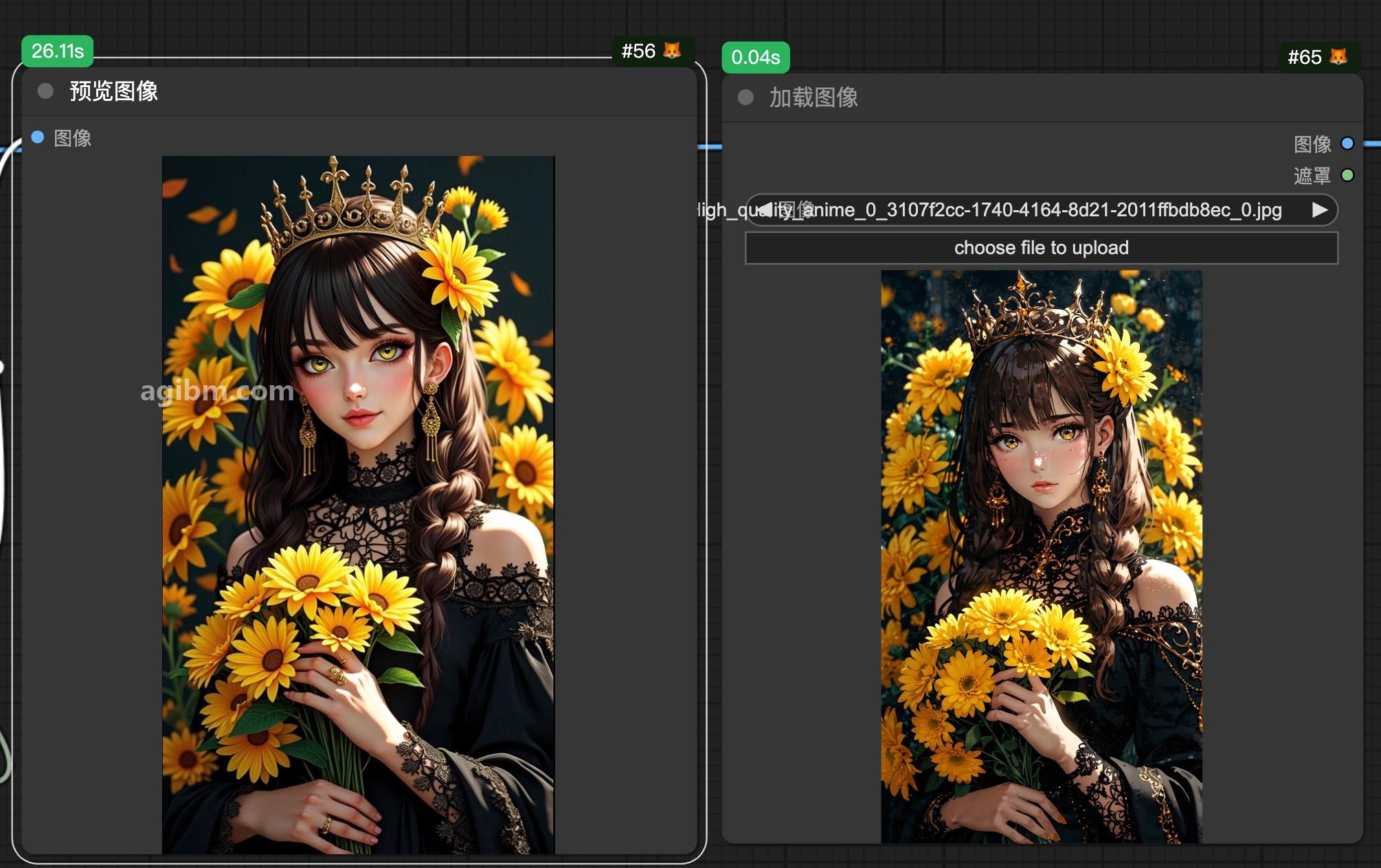Collapse the 加载图像 node using its gray dot

click(x=745, y=98)
